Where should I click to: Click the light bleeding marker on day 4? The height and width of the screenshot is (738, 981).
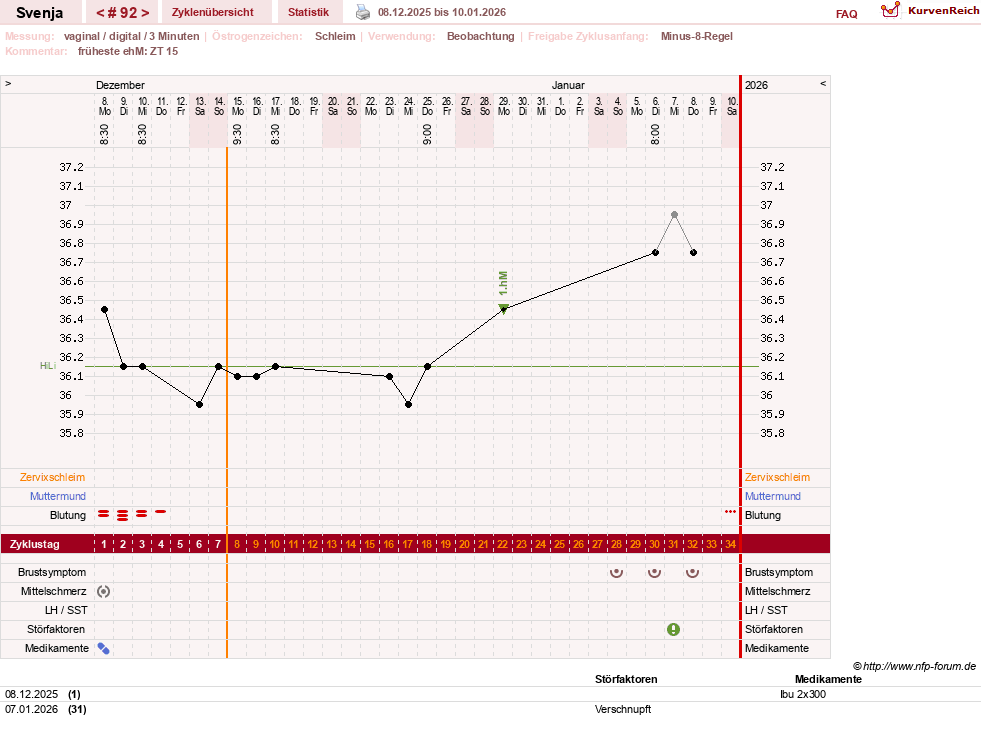[x=161, y=512]
